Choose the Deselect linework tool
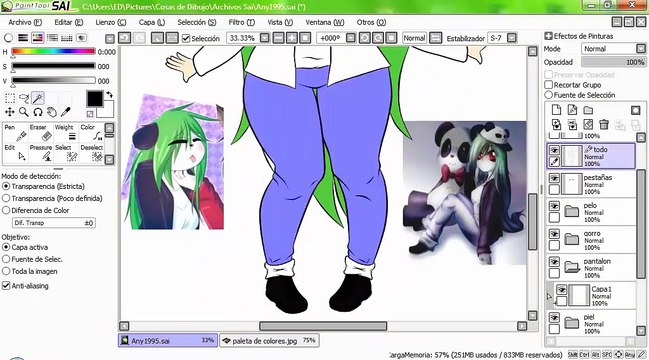The width and height of the screenshot is (649, 360). point(91,153)
